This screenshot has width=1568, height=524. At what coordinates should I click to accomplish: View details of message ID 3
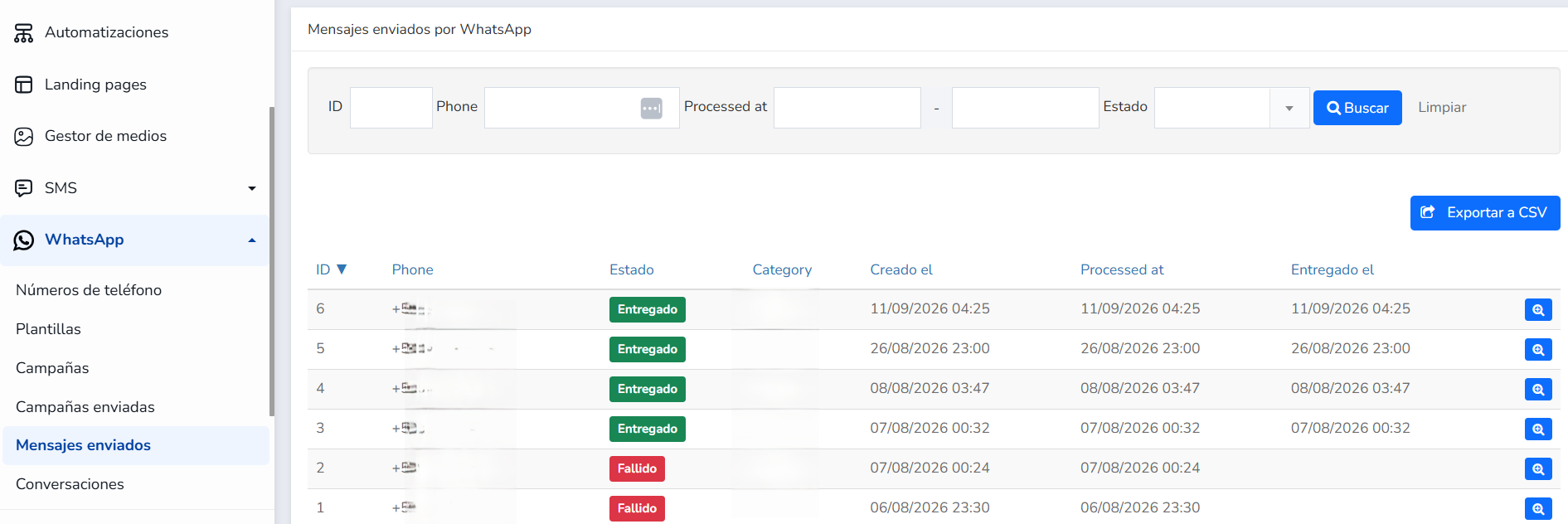(x=1538, y=429)
